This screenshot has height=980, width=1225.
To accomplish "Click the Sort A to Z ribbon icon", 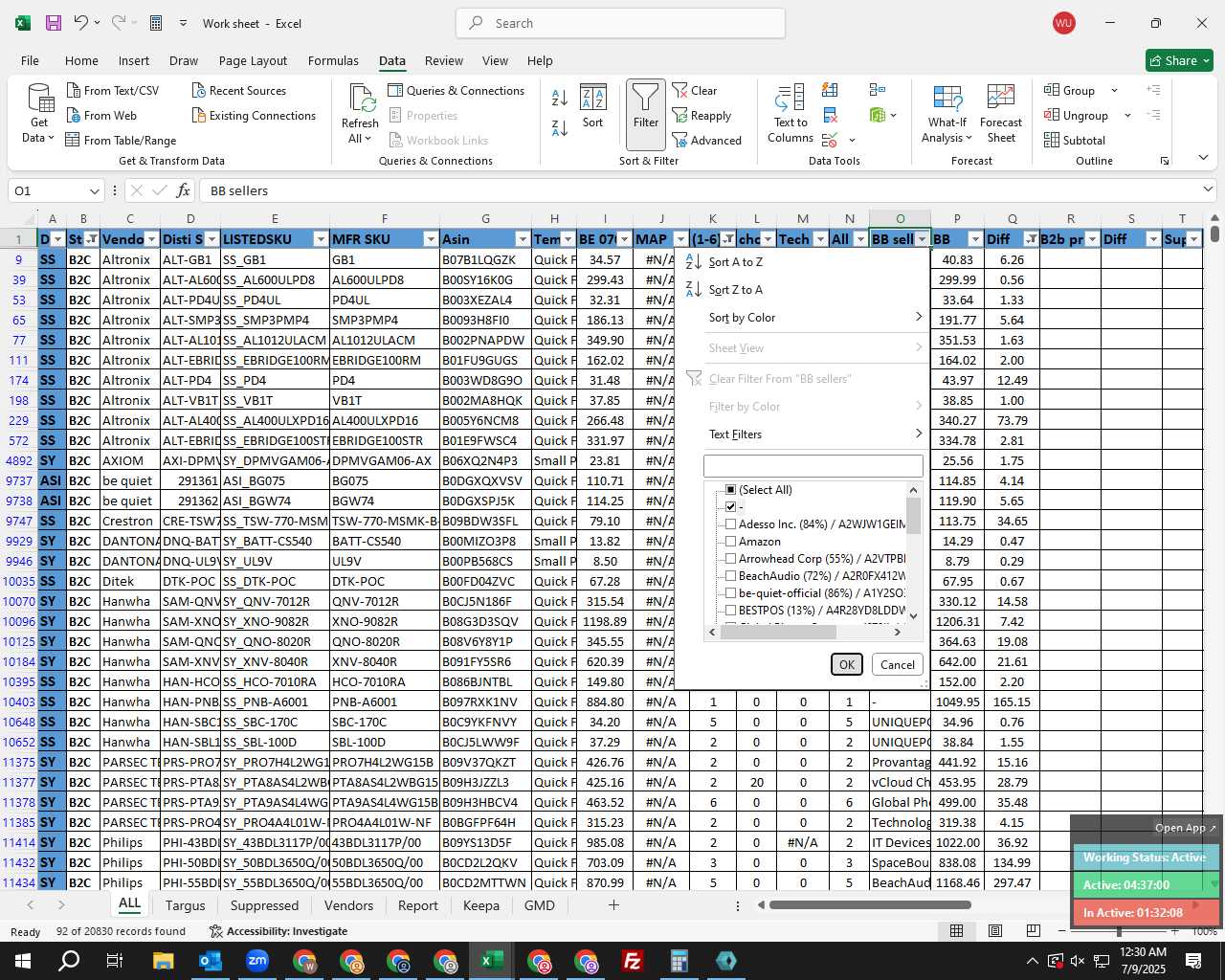I will [560, 98].
